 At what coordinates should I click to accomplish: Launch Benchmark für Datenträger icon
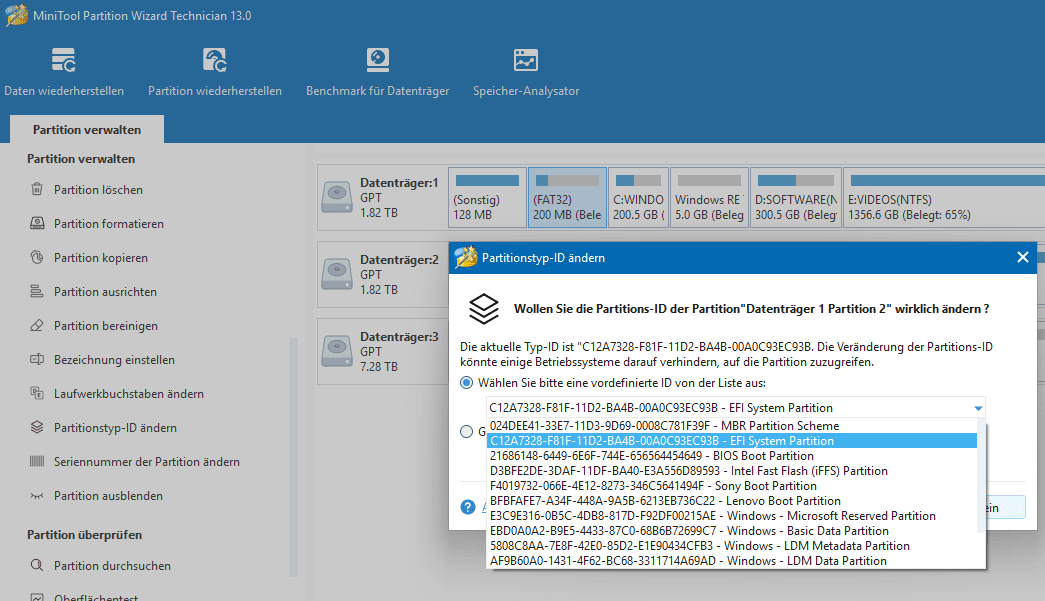coord(377,61)
